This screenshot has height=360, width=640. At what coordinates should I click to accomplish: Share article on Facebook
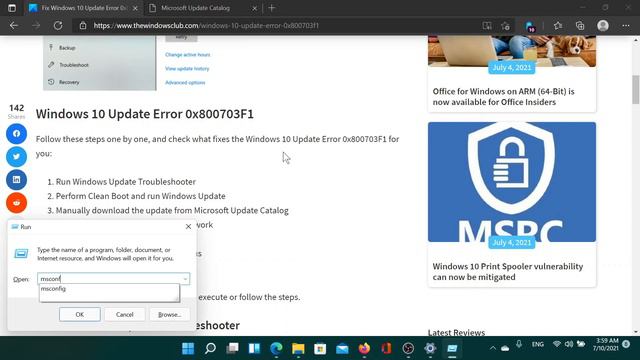point(16,133)
